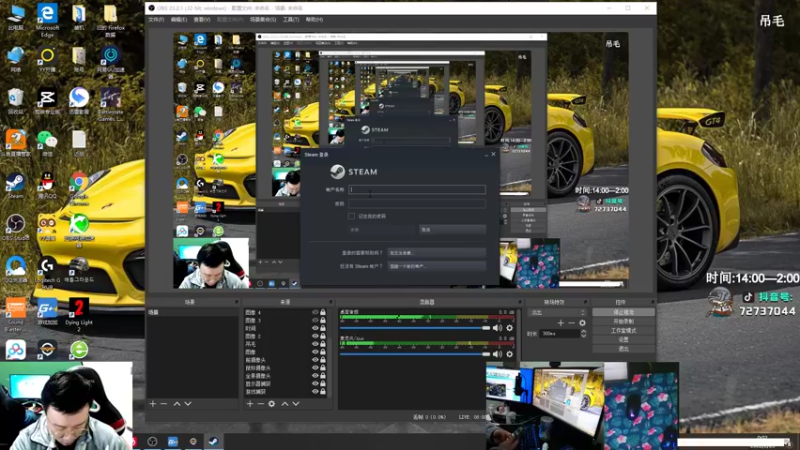The width and height of the screenshot is (800, 450).
Task: Open the 文件(F) File menu
Action: pyautogui.click(x=156, y=19)
